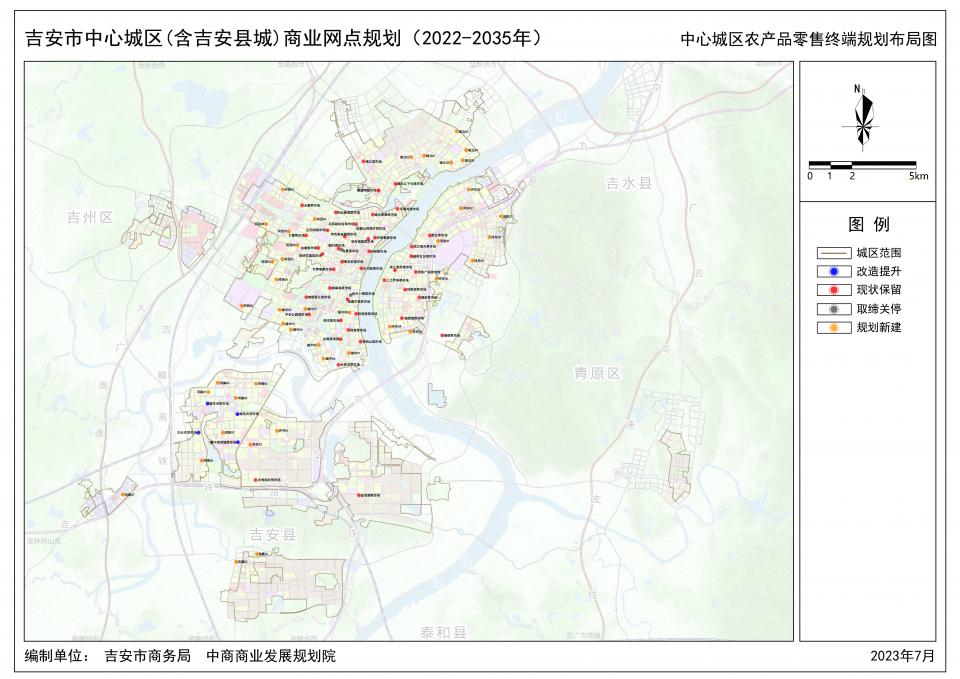The width and height of the screenshot is (960, 679).
Task: Click the blue 改造提升 legend dot
Action: (x=832, y=271)
